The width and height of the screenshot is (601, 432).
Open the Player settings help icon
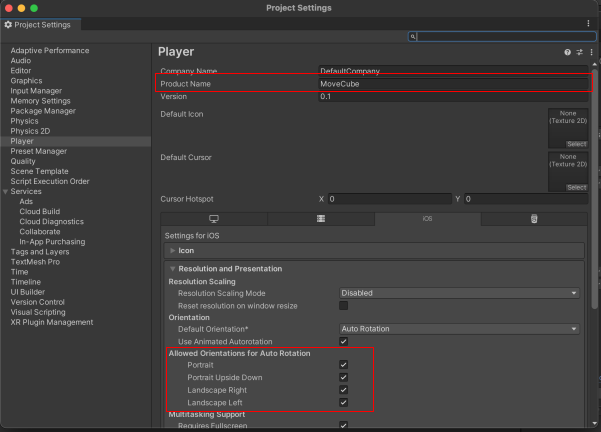click(x=567, y=52)
